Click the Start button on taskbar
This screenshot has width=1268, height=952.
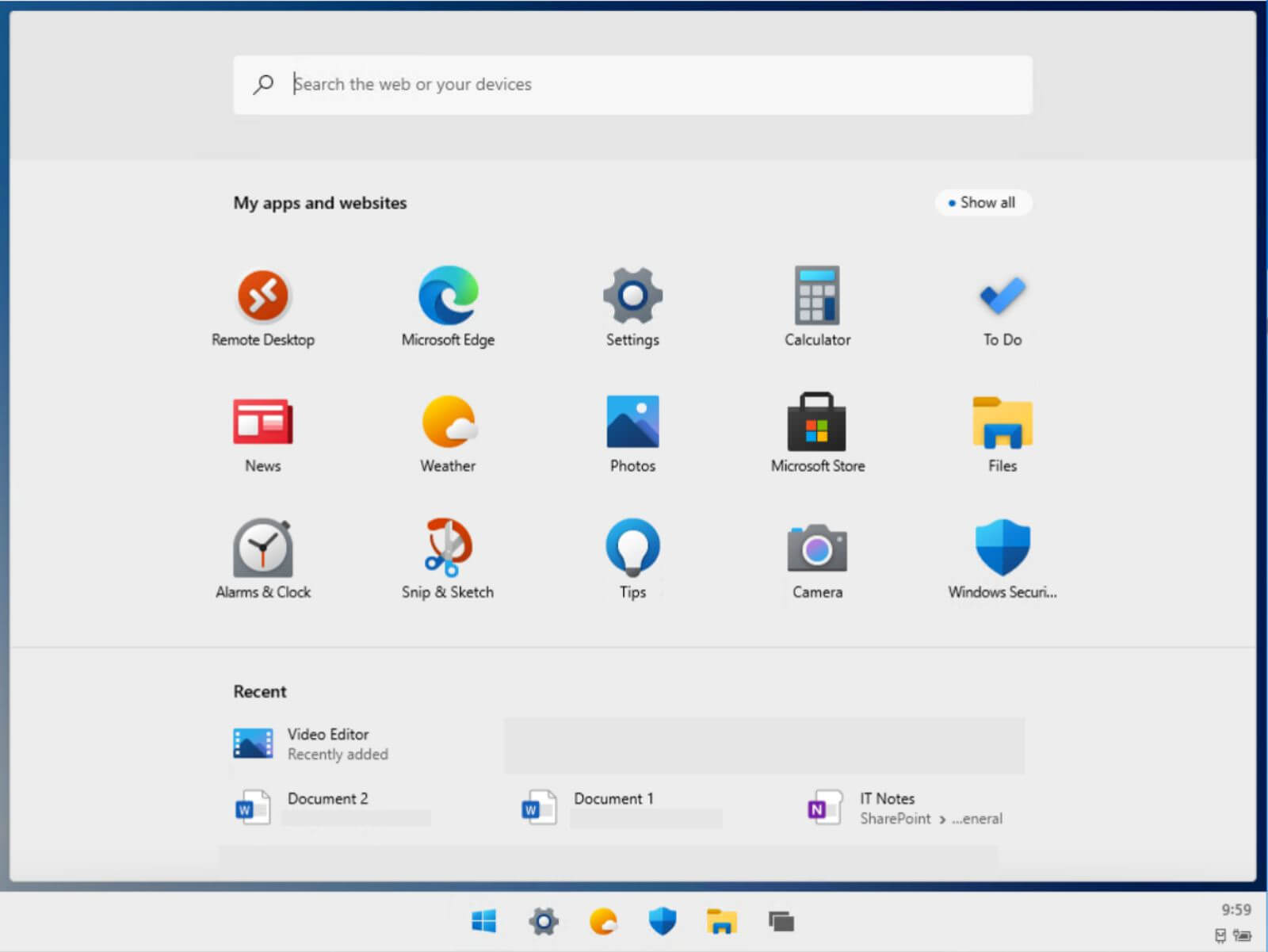[x=483, y=921]
